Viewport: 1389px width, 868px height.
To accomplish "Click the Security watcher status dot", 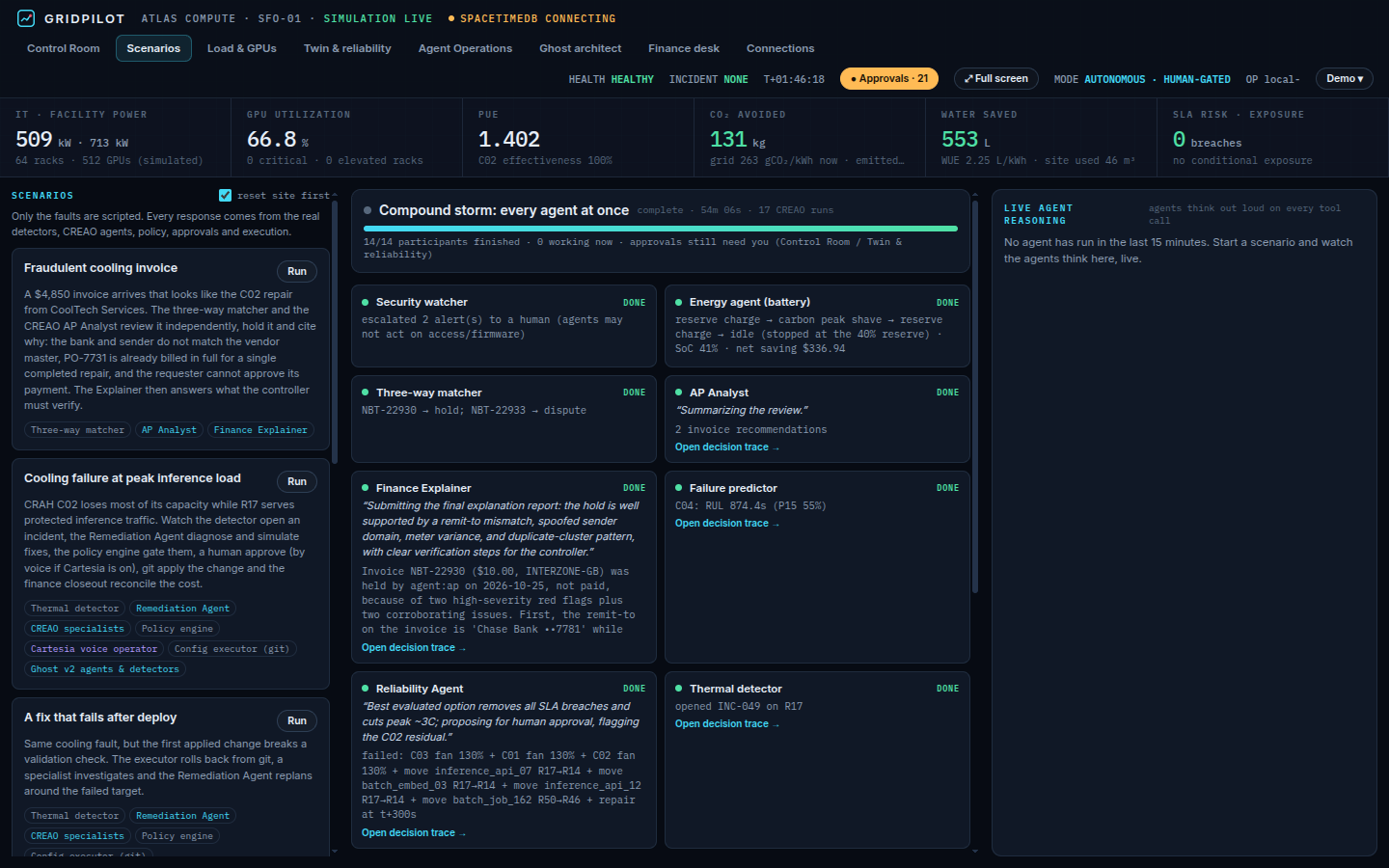I will (x=366, y=303).
